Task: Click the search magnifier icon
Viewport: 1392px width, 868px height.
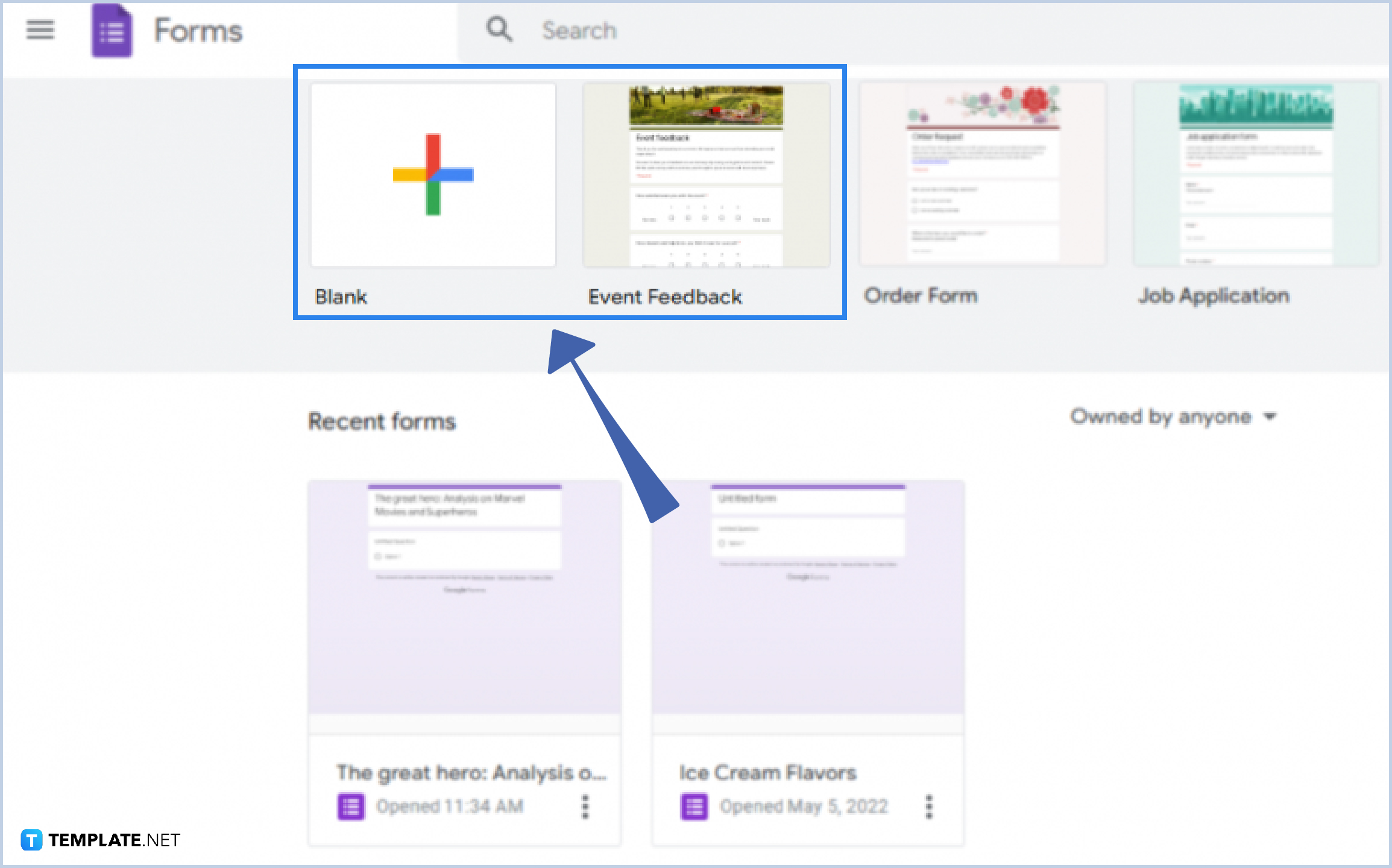Action: tap(499, 30)
